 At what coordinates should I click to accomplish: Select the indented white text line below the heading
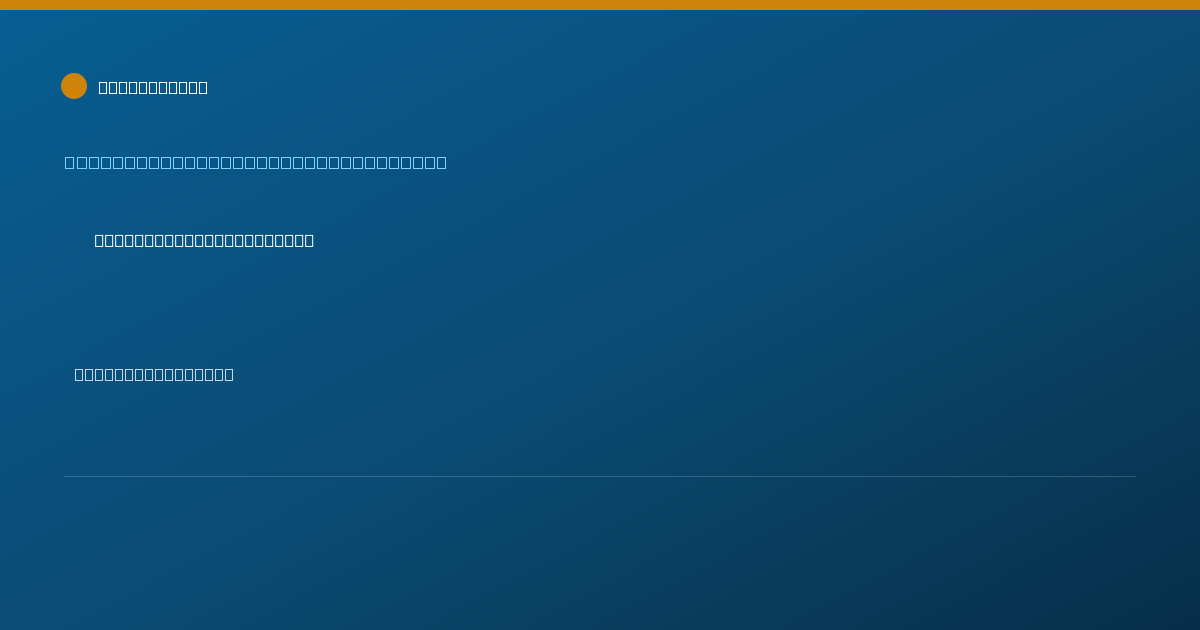point(204,240)
